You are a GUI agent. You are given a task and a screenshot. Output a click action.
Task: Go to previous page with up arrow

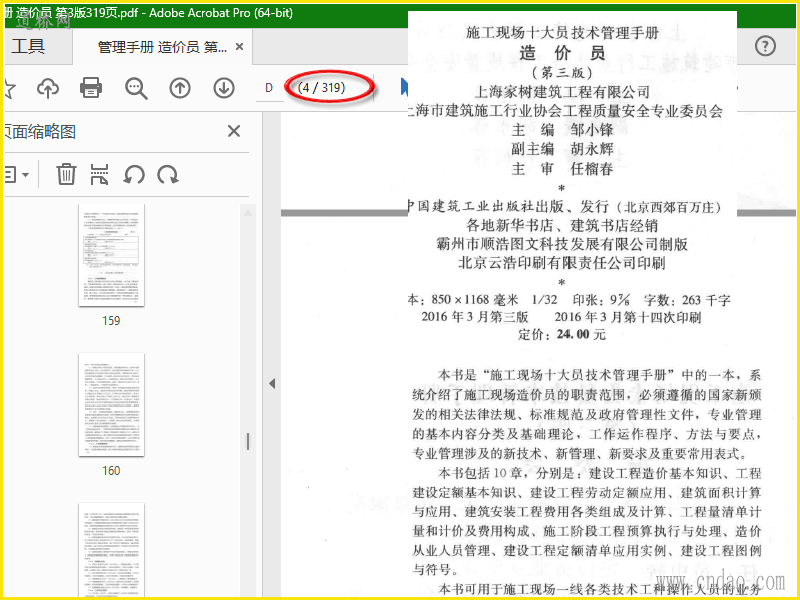click(x=180, y=88)
